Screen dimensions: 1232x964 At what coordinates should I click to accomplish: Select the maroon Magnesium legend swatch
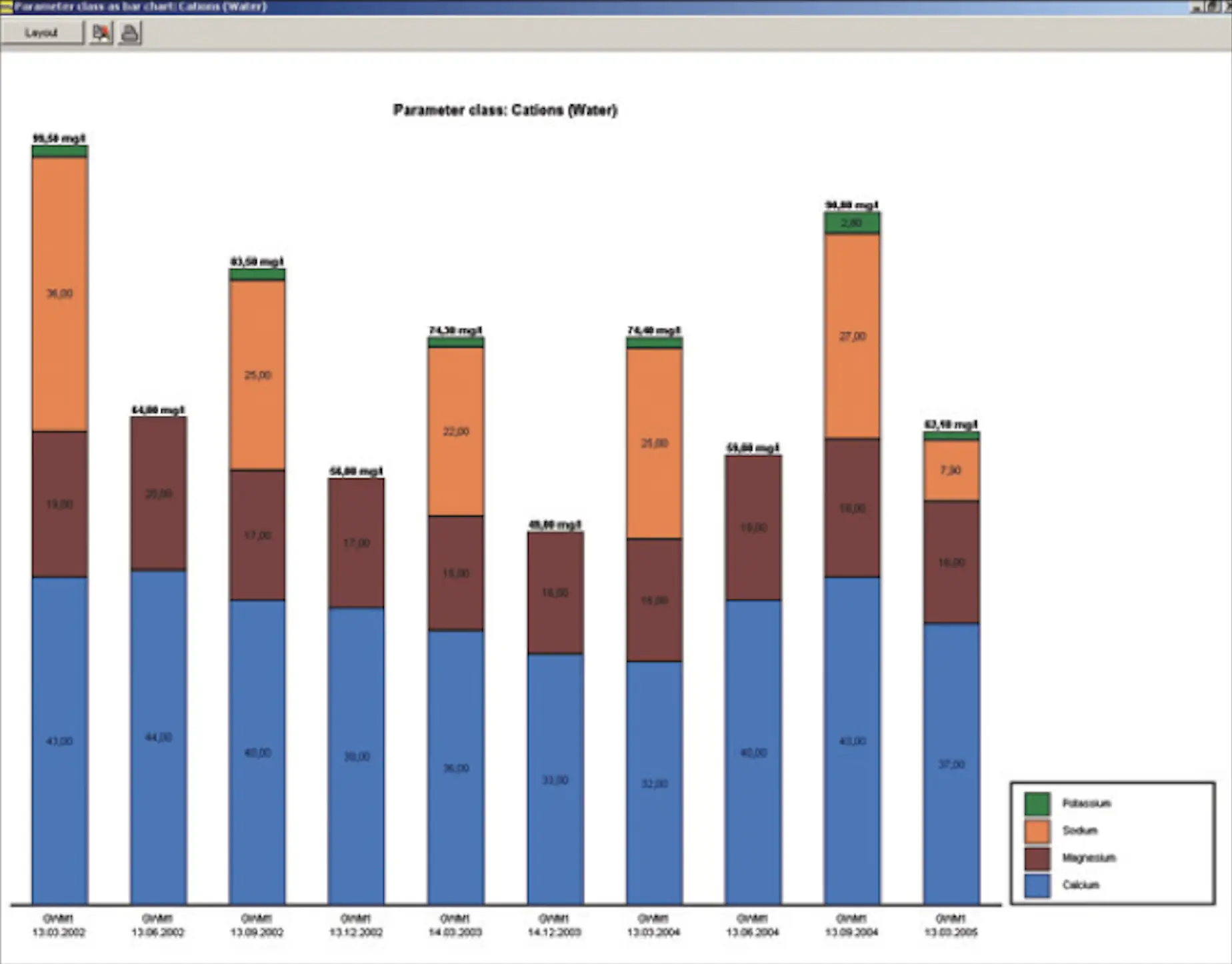pos(1037,858)
